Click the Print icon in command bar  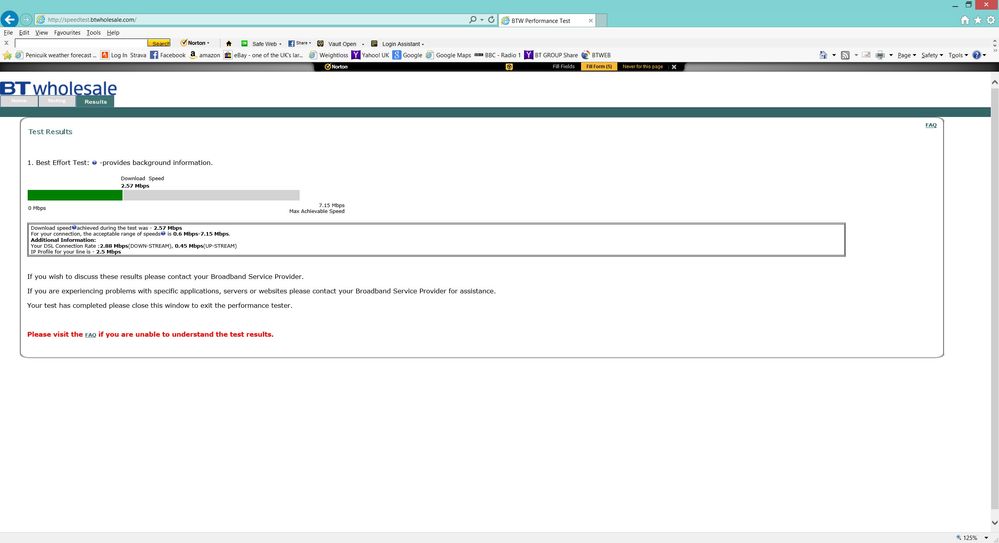click(x=880, y=55)
